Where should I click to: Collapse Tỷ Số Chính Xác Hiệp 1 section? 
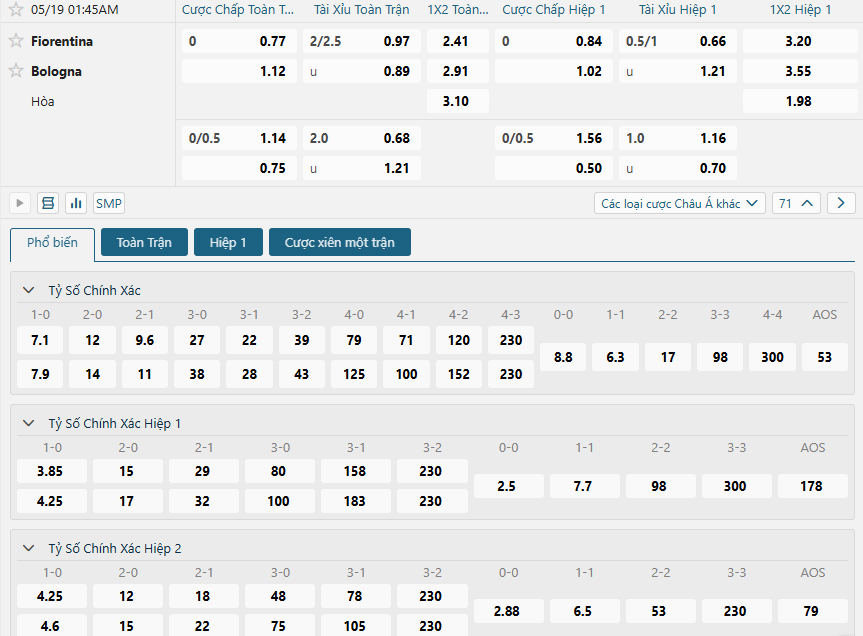29,423
